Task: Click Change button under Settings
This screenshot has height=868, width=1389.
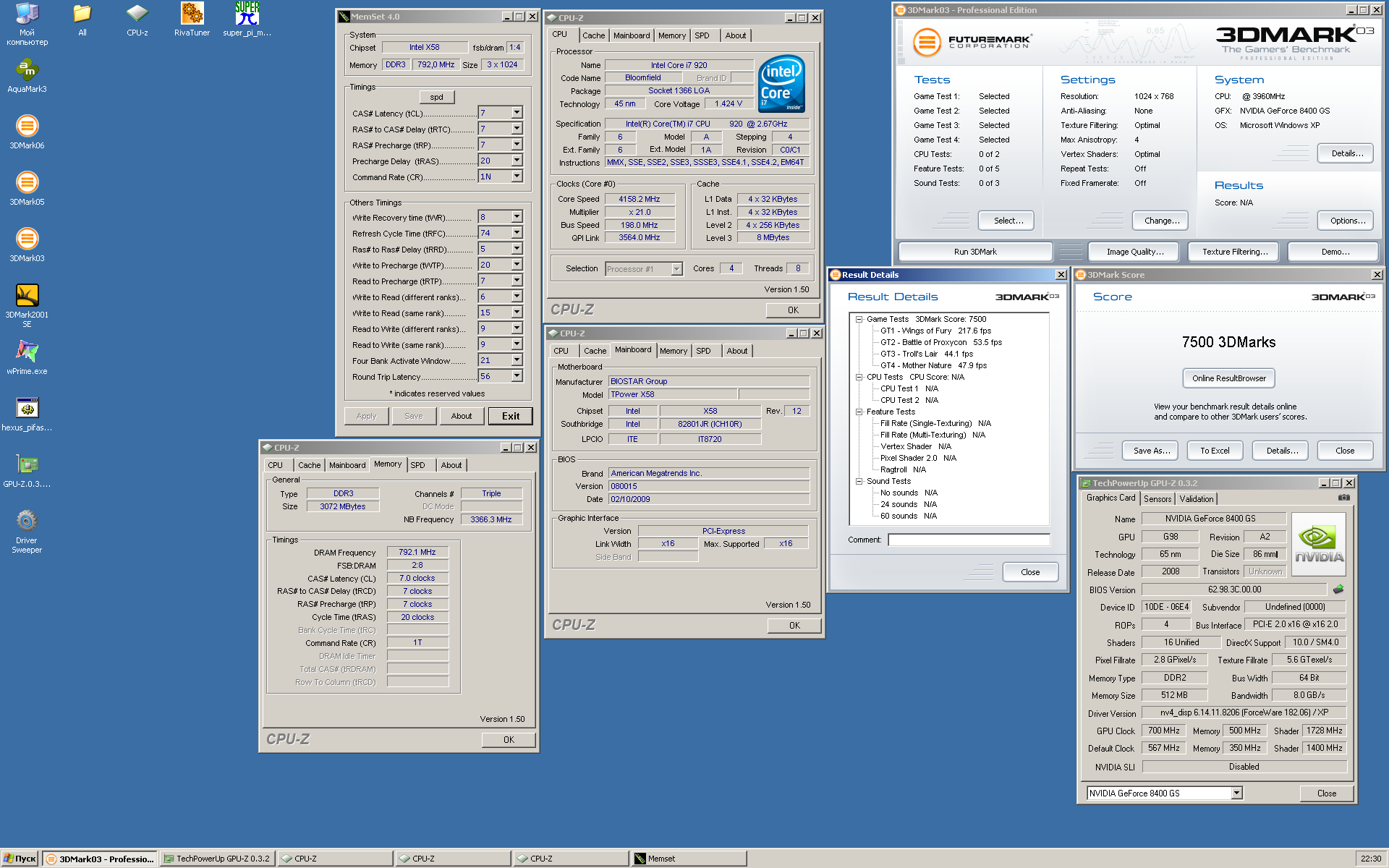Action: click(1160, 221)
